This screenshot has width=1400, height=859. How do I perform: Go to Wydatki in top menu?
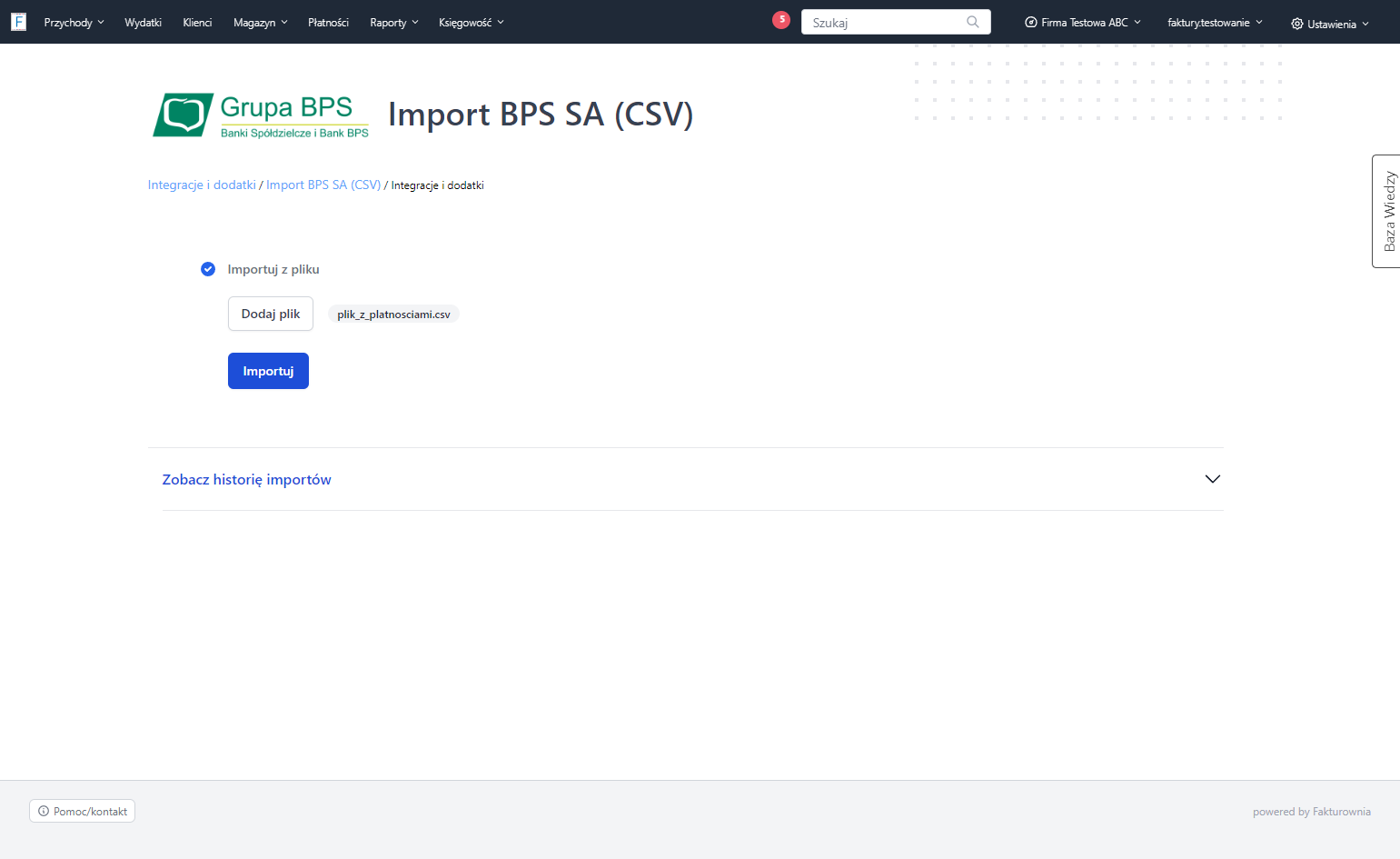[x=143, y=22]
